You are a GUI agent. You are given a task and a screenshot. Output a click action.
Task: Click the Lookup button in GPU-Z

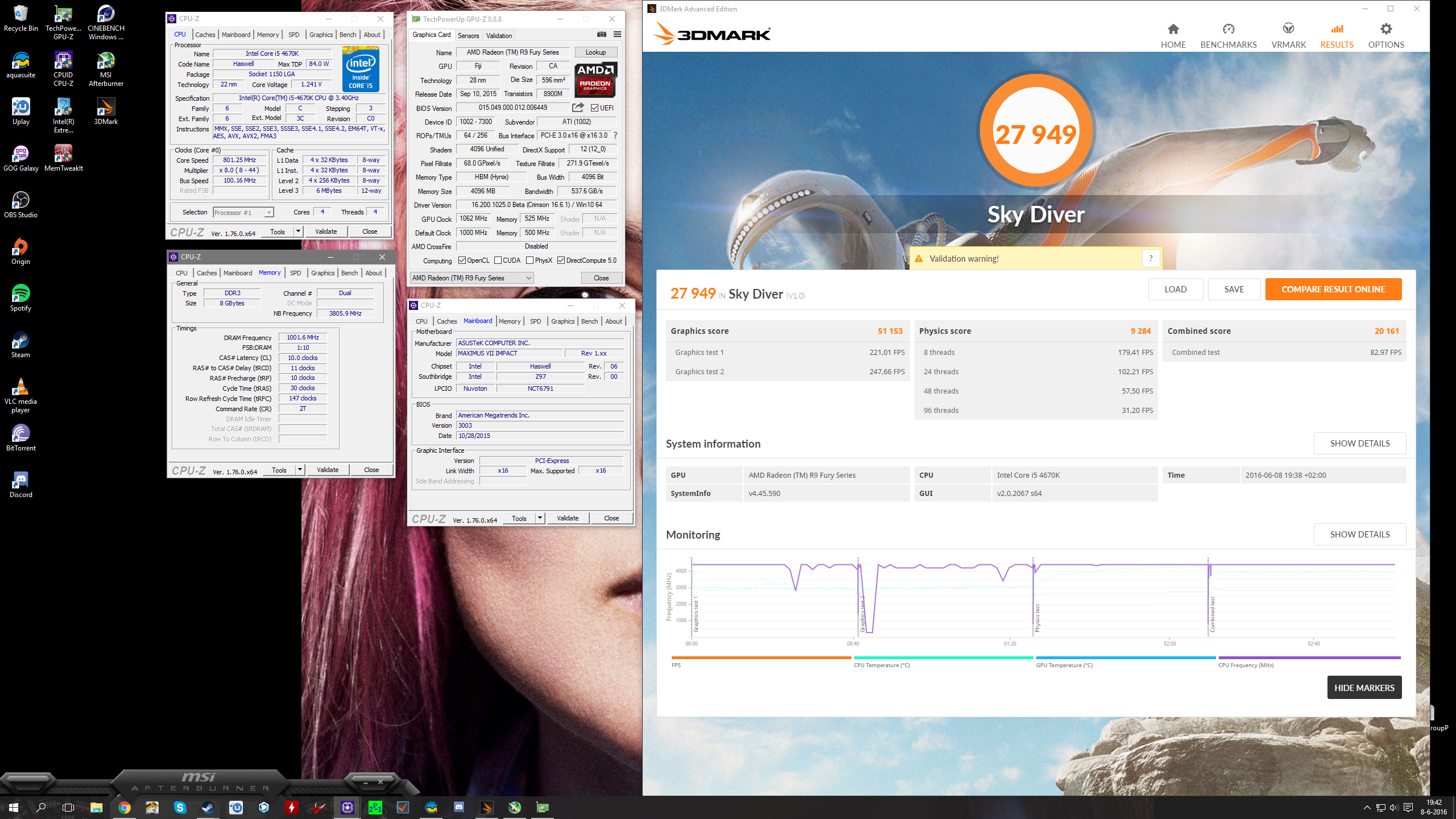(x=595, y=52)
